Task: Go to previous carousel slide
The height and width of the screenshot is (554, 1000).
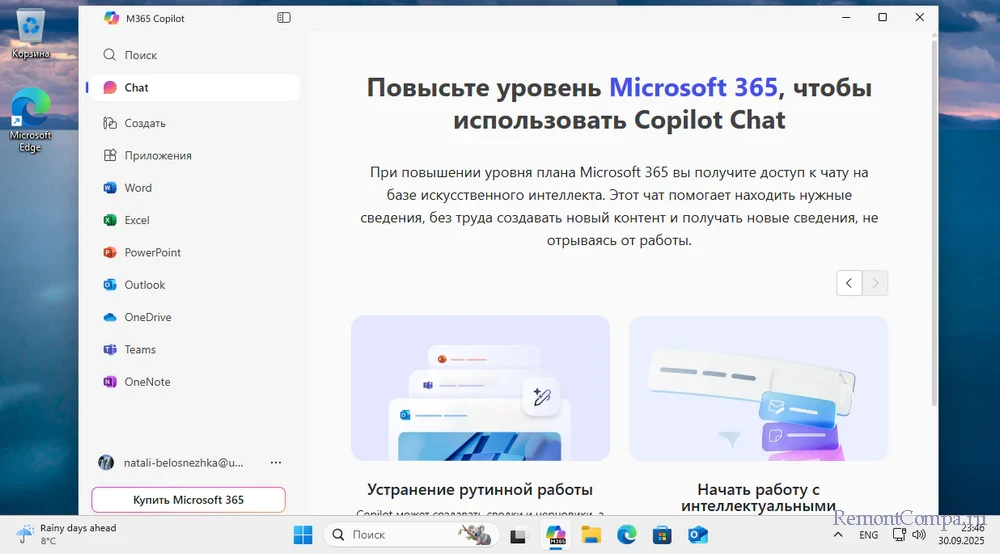Action: [849, 283]
